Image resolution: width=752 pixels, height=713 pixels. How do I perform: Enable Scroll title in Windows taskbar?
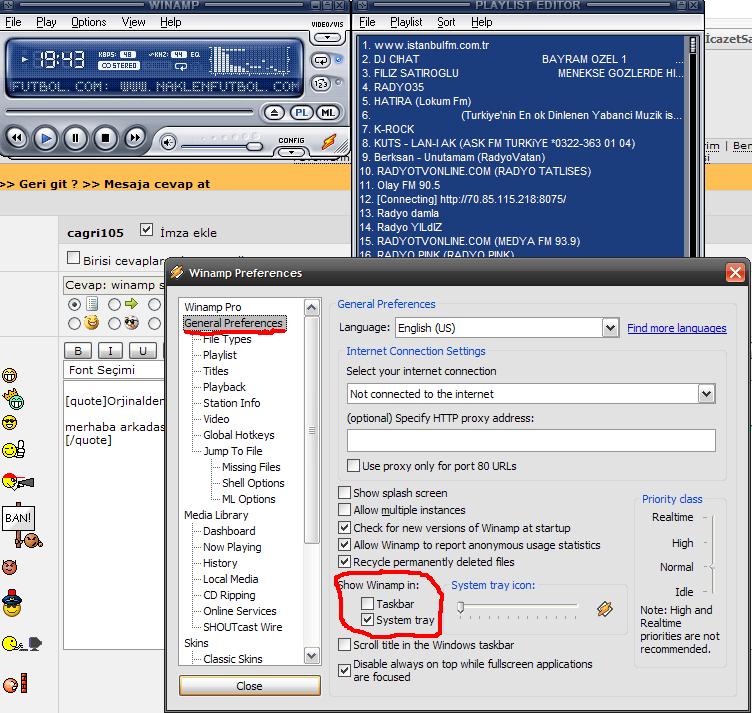[x=344, y=644]
